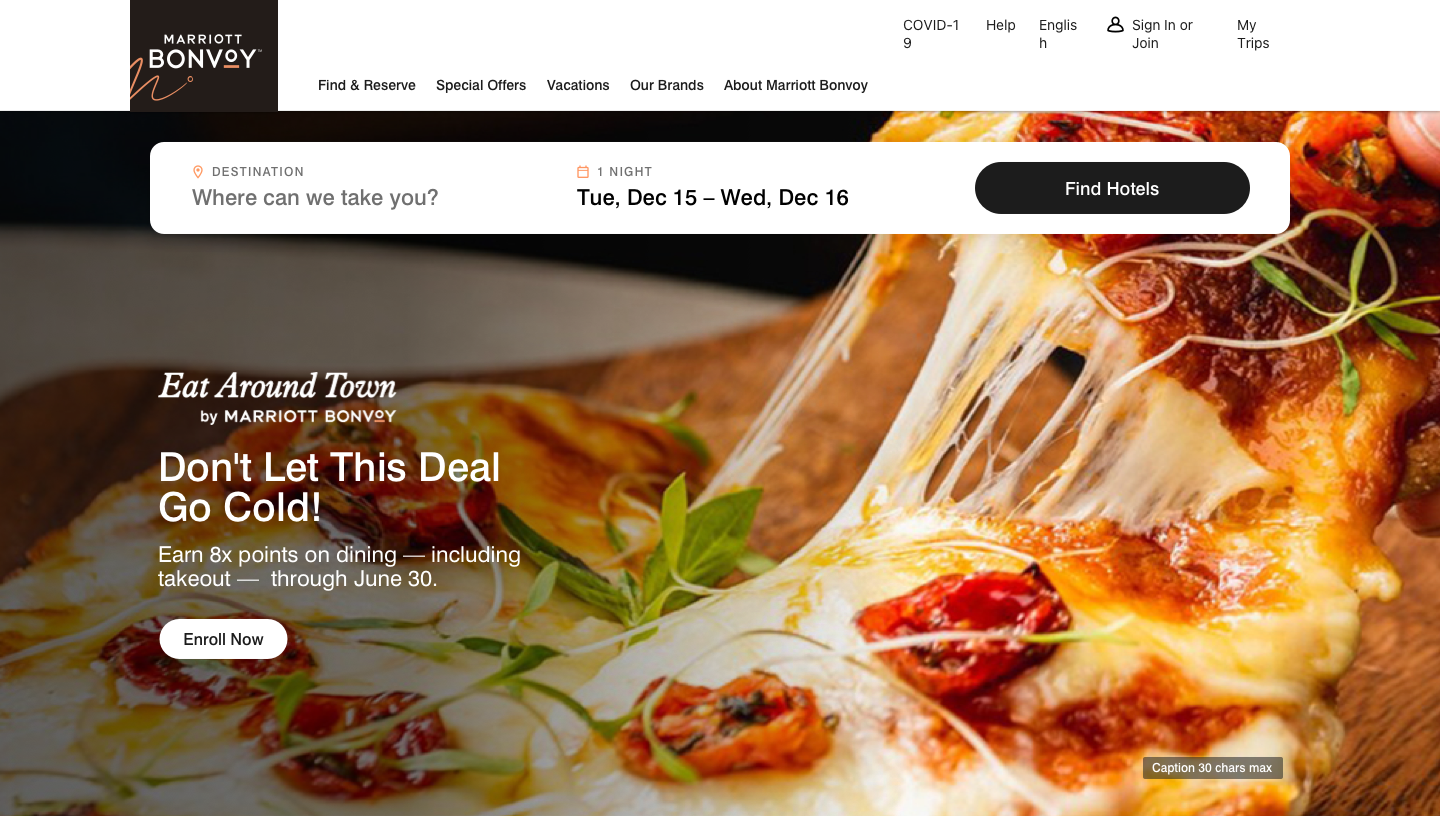Open About Marriott Bonvoy menu
Viewport: 1440px width, 816px height.
click(x=796, y=85)
